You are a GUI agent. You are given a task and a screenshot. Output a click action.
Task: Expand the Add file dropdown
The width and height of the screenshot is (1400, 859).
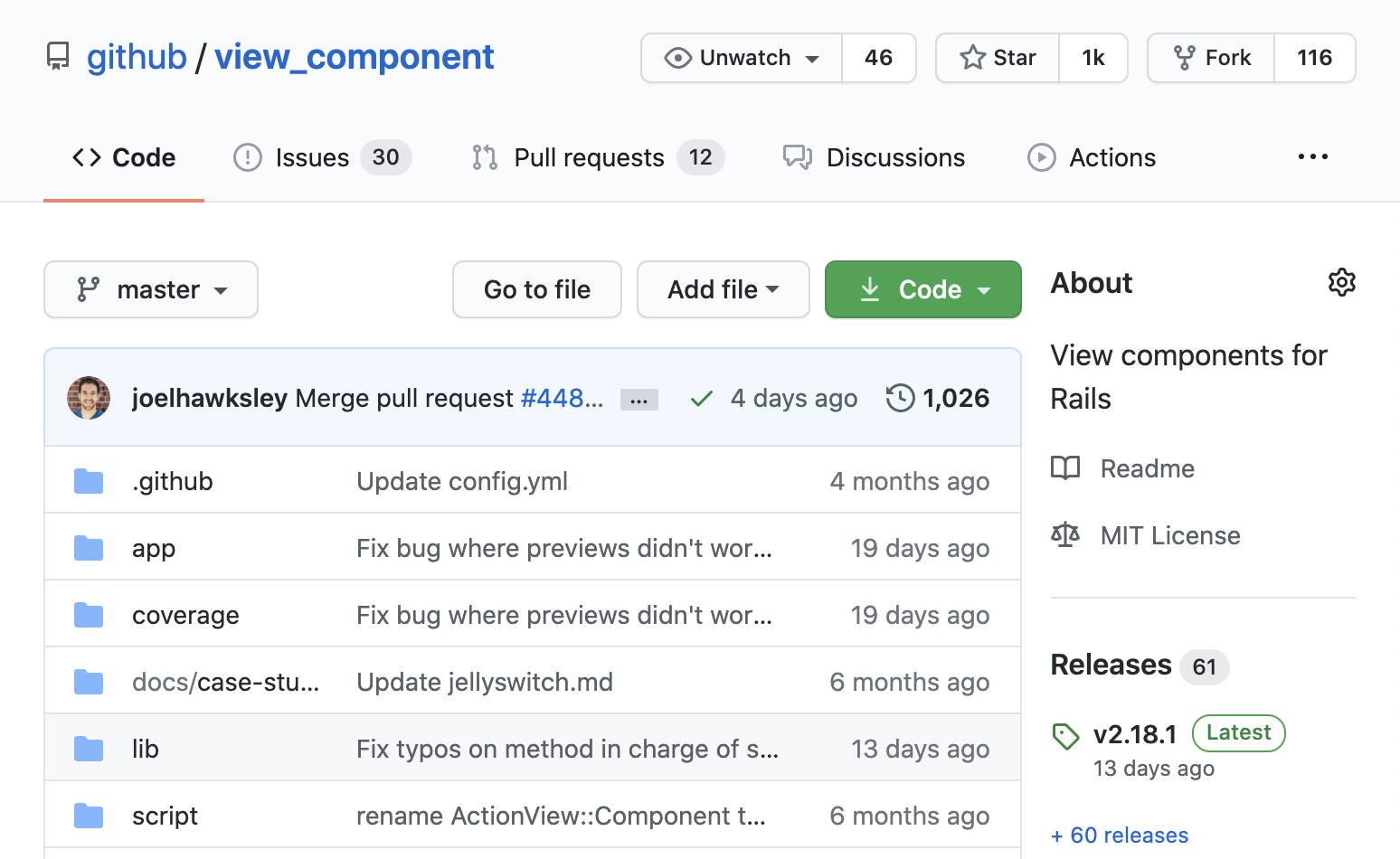point(723,289)
